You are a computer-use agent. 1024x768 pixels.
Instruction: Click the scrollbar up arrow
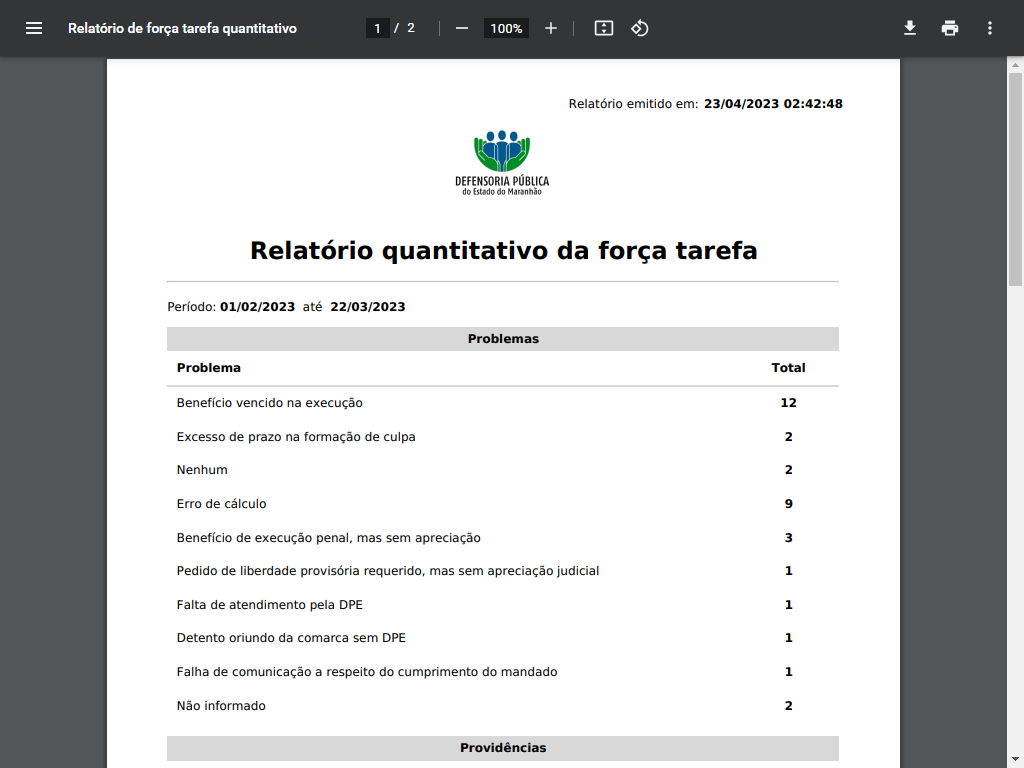click(1015, 65)
